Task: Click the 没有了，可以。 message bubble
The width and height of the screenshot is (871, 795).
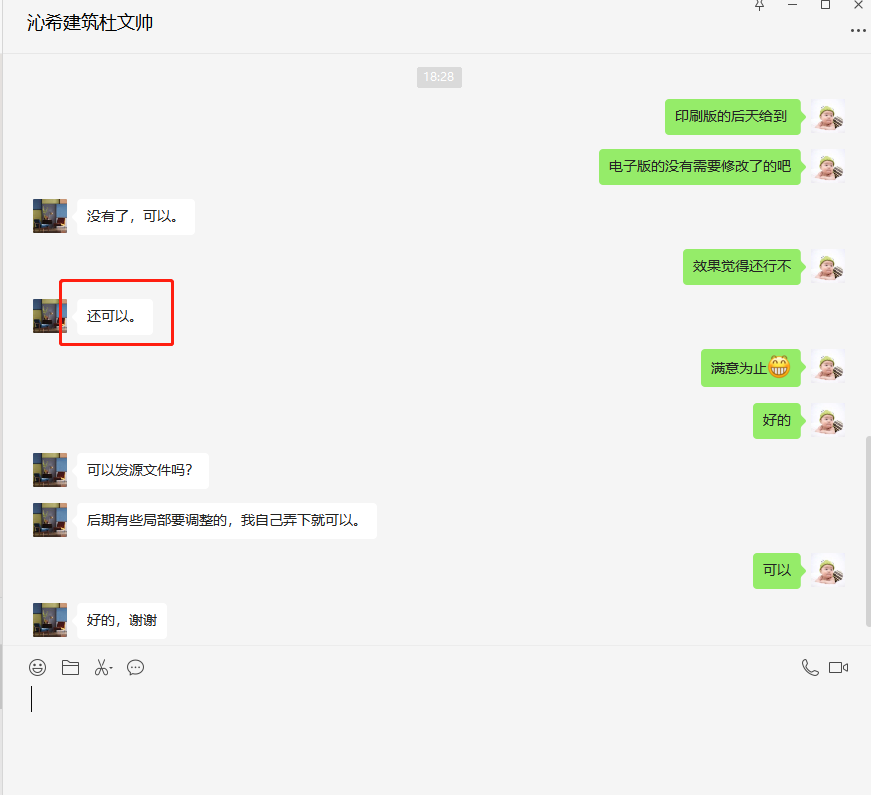Action: point(135,216)
